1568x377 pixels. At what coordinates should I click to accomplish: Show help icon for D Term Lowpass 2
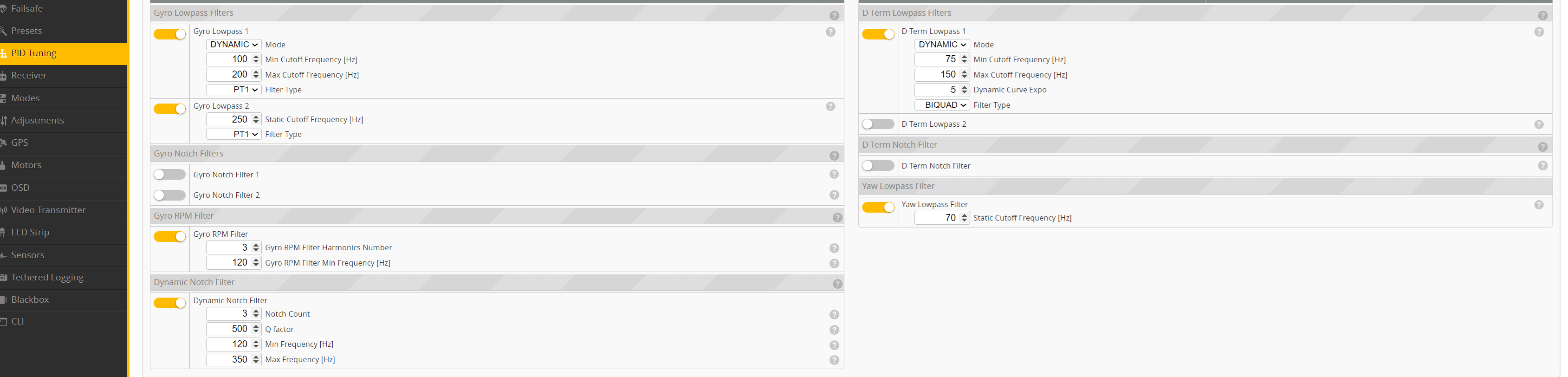[x=1539, y=124]
